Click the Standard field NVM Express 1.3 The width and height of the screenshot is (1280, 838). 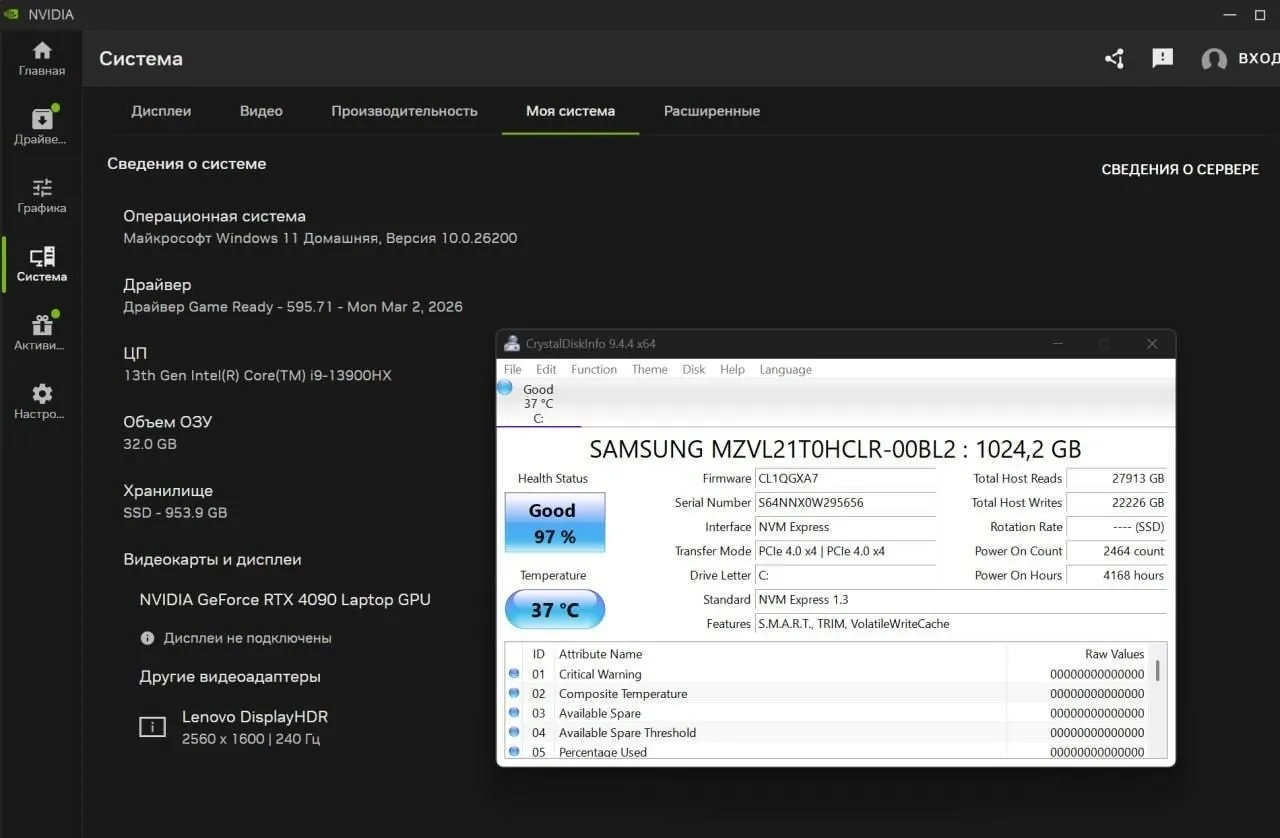(960, 600)
